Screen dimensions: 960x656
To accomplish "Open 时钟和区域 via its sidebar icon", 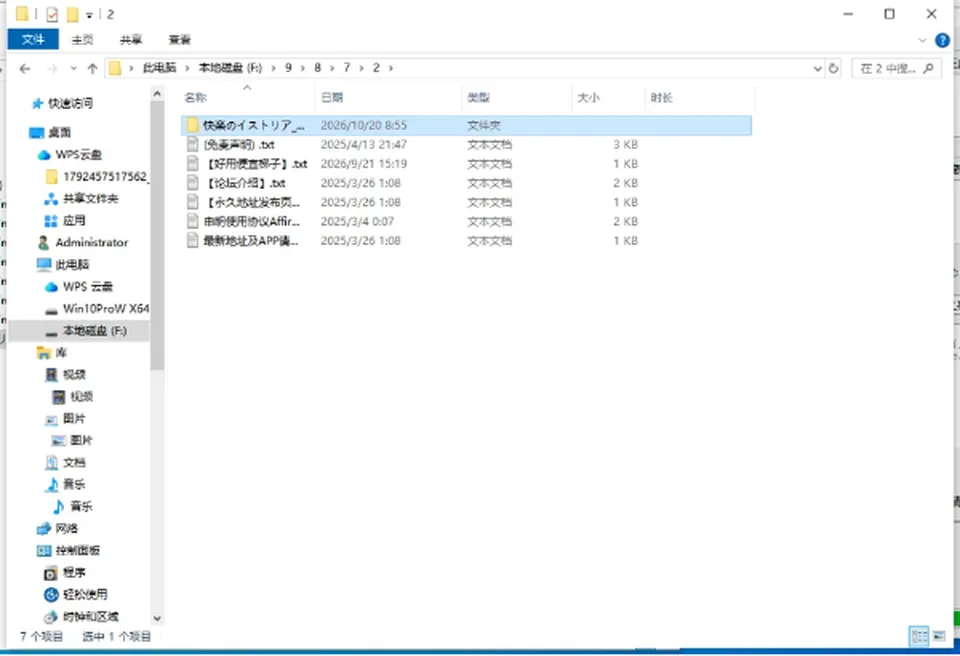I will coord(51,617).
